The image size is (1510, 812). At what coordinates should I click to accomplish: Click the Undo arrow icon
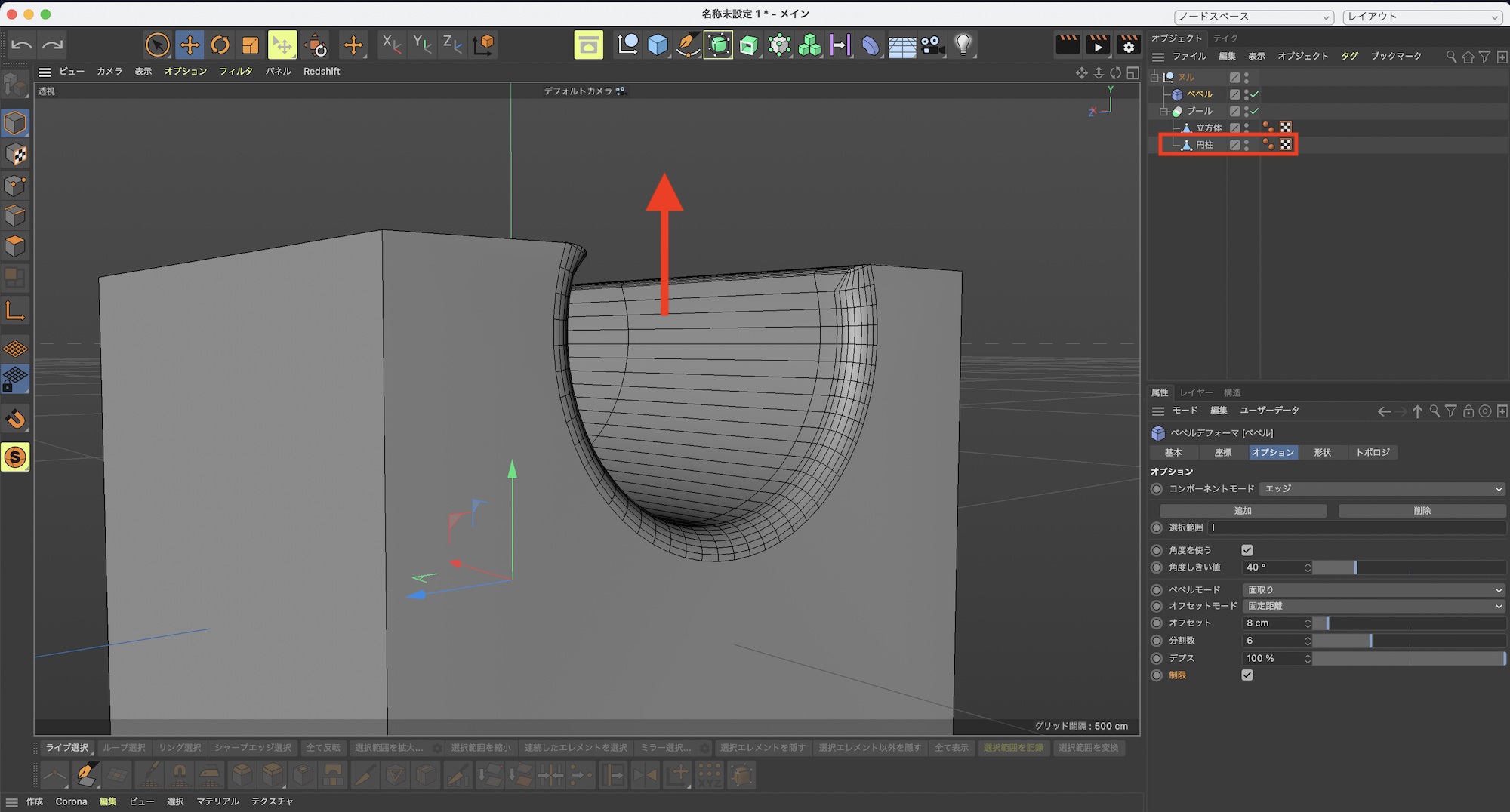click(x=21, y=45)
